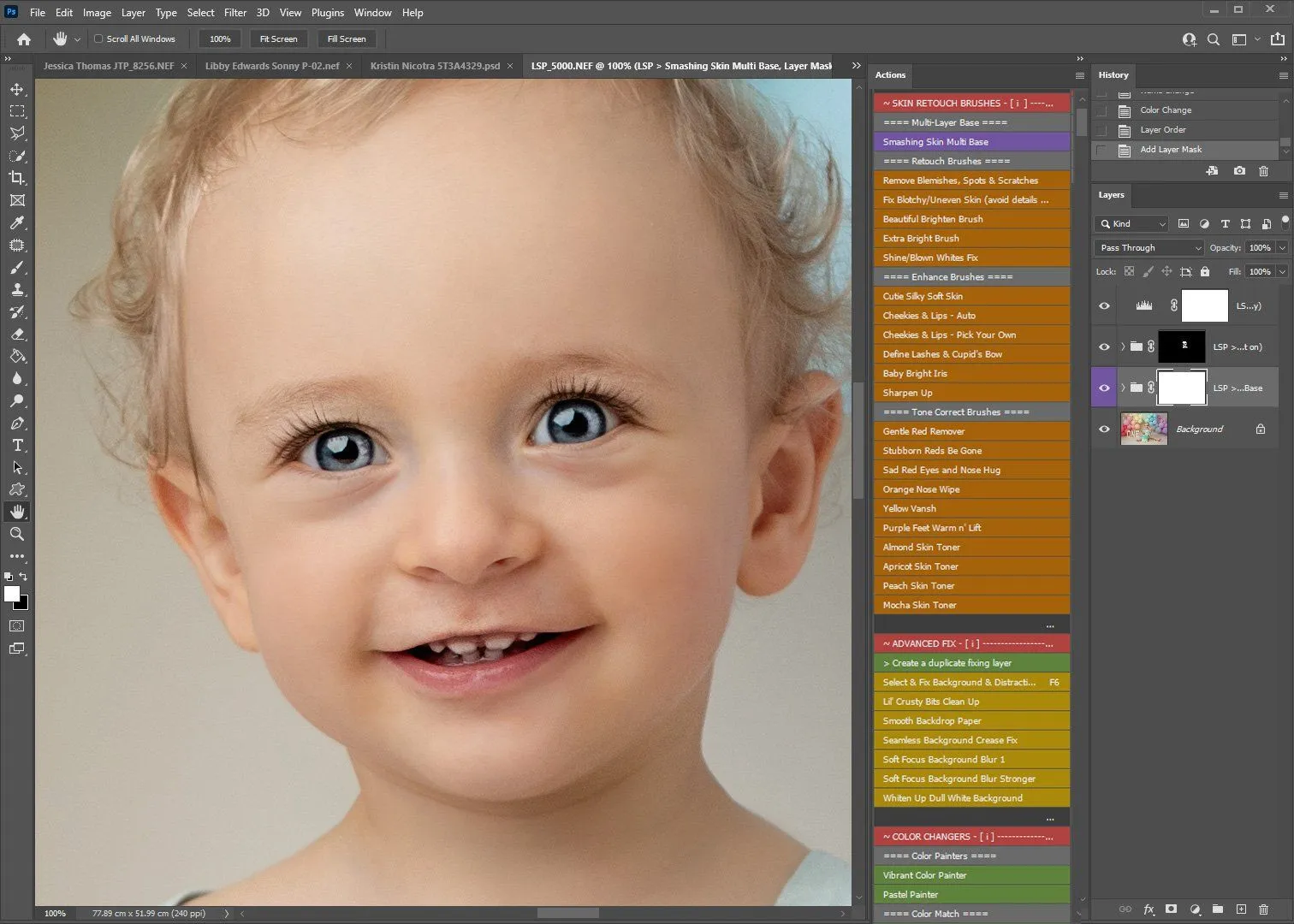Open the Search magnifier icon
The image size is (1294, 924).
[1214, 39]
